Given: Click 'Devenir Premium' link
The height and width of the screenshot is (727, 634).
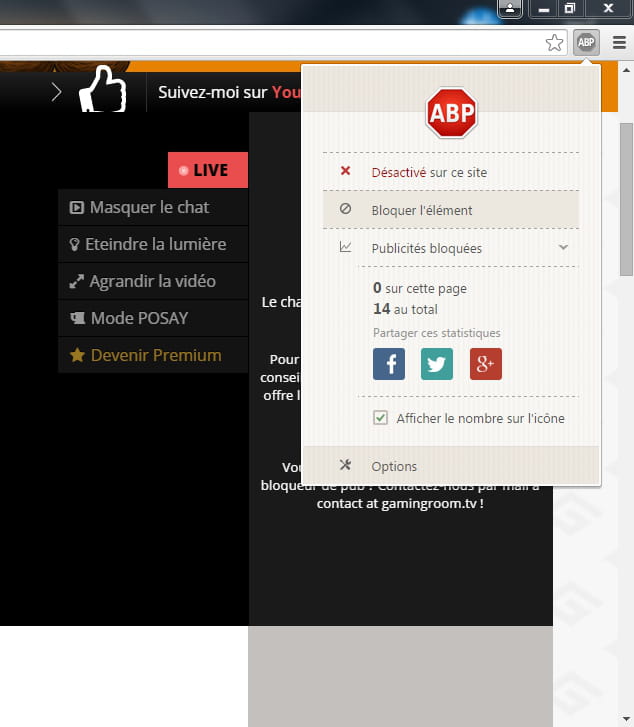Looking at the screenshot, I should pos(153,355).
